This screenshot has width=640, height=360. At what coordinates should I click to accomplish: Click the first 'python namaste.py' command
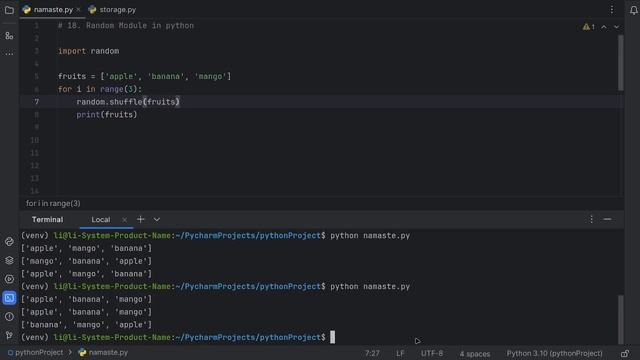(x=370, y=236)
